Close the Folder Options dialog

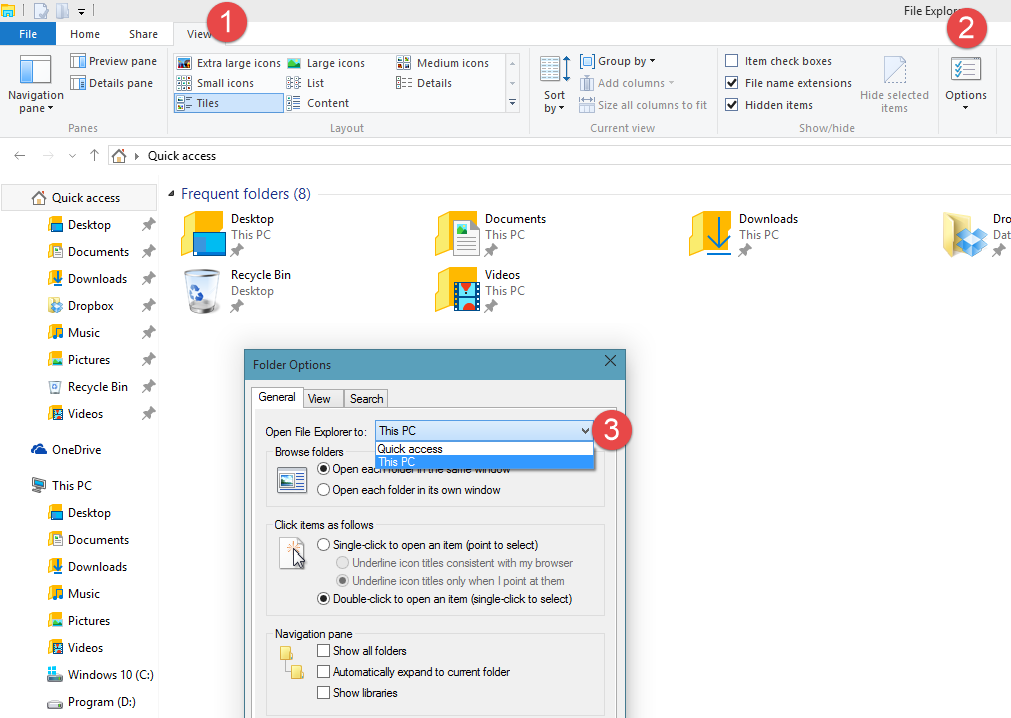tap(610, 361)
